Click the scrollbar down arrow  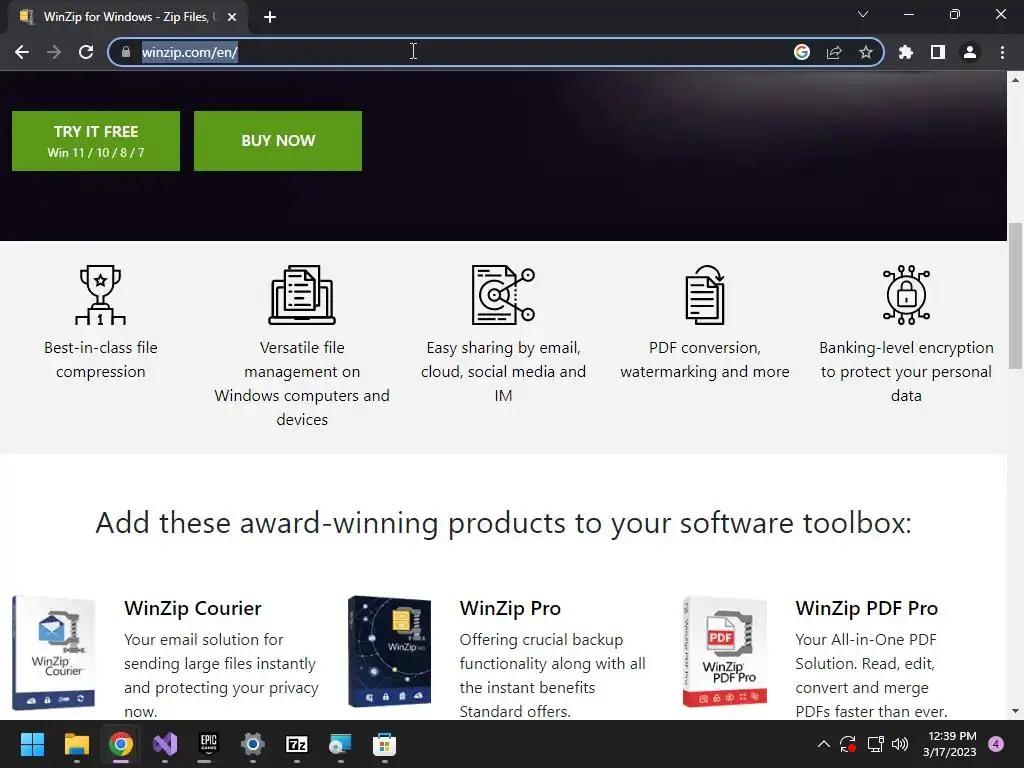coord(1015,711)
